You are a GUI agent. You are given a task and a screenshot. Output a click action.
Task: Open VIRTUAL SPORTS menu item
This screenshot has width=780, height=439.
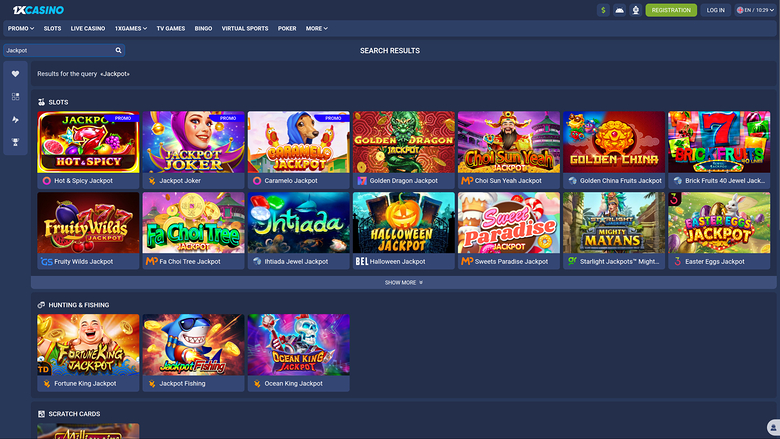245,29
